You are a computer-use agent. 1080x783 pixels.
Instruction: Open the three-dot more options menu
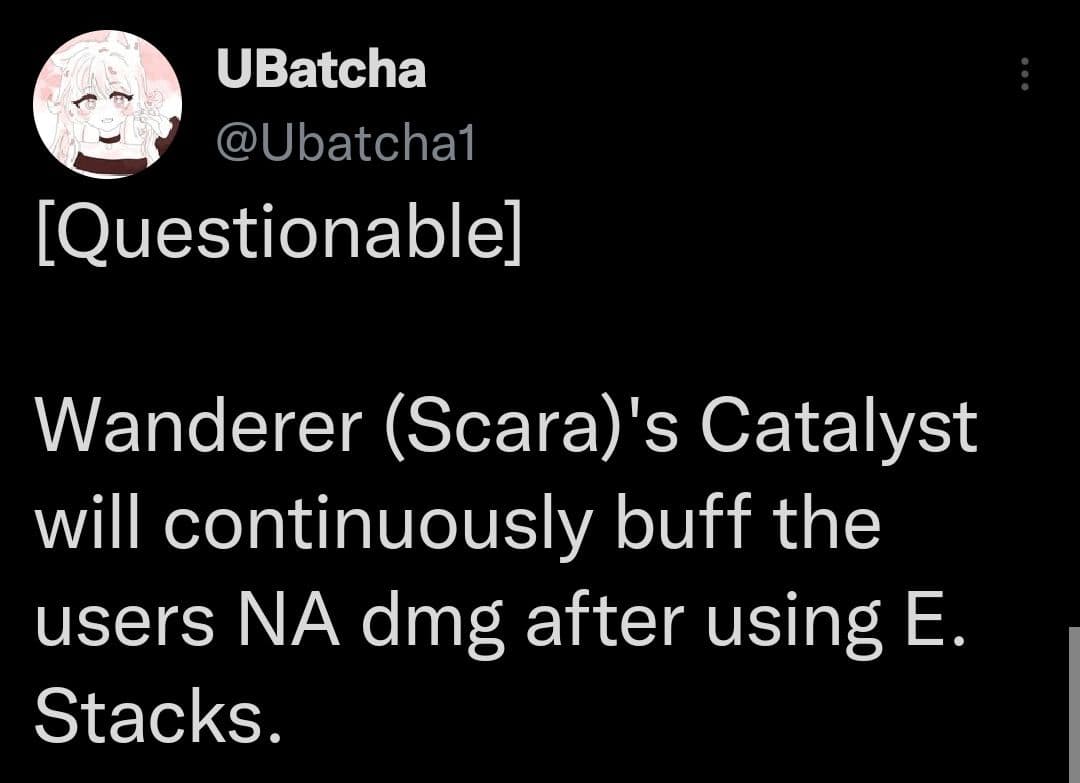[x=1025, y=74]
